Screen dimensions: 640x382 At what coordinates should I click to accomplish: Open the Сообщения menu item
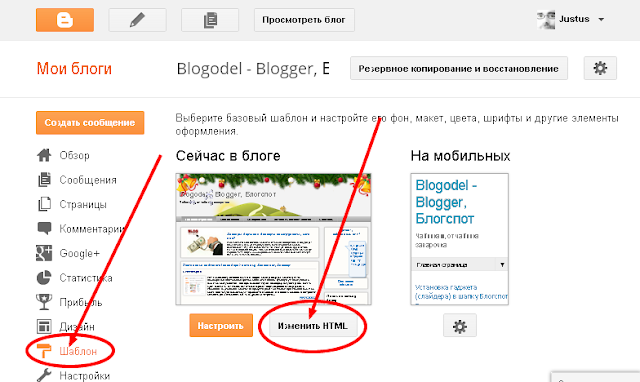[88, 180]
